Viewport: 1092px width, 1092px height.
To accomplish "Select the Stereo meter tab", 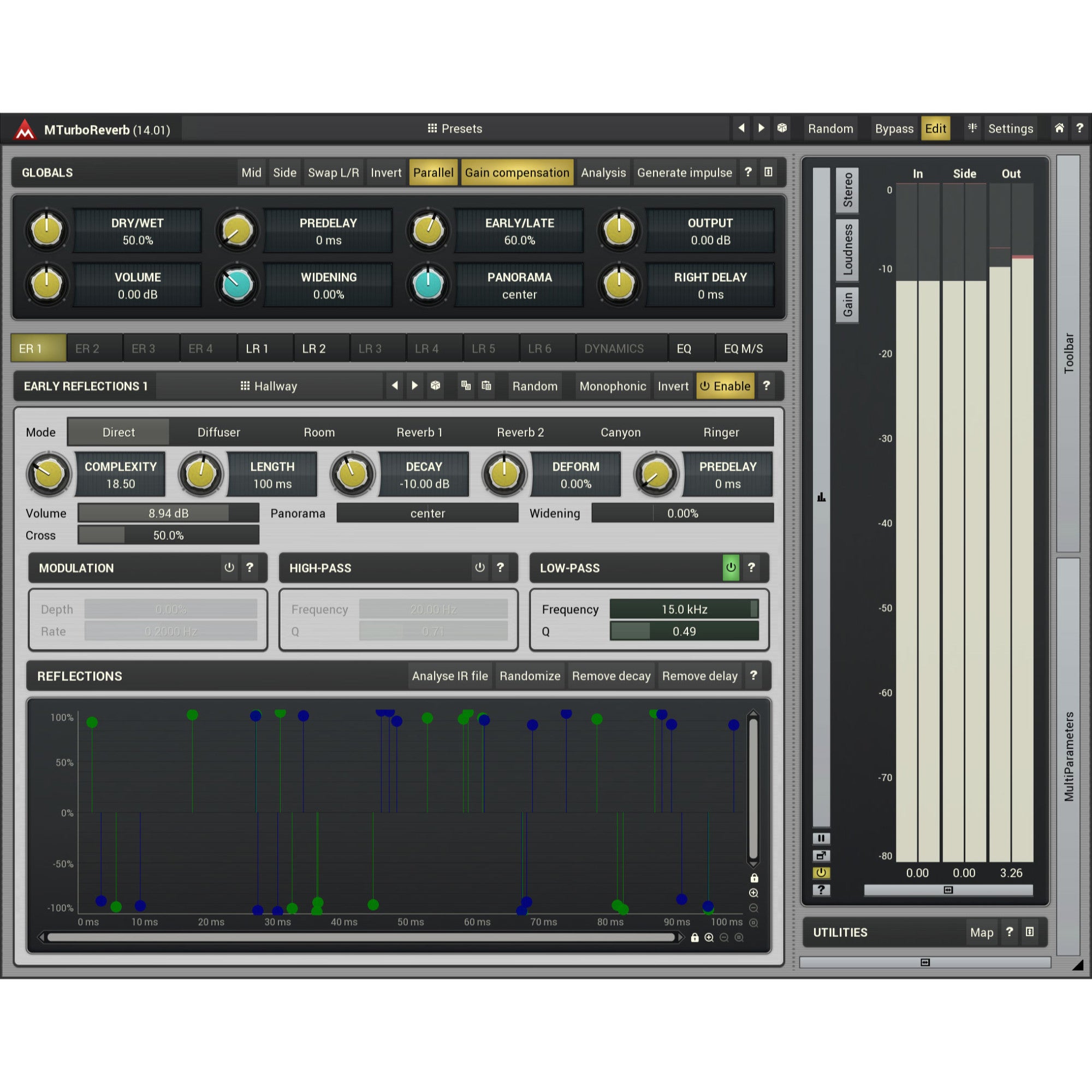I will [x=847, y=191].
